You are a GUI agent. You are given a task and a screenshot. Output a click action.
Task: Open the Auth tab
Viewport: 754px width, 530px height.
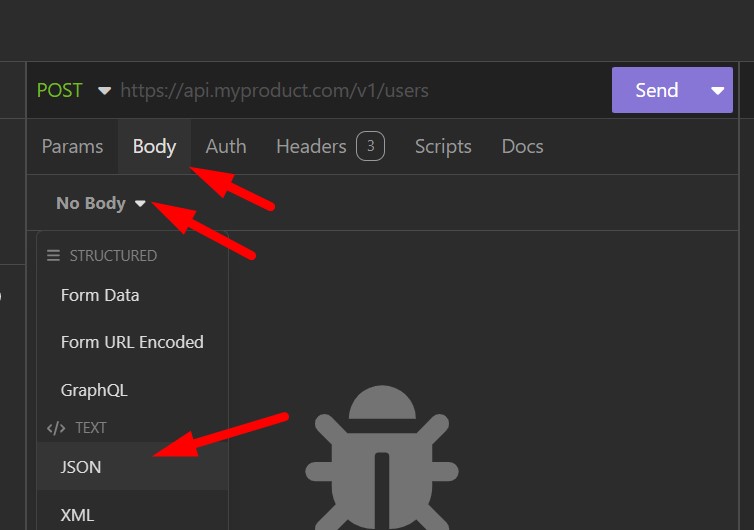point(226,147)
